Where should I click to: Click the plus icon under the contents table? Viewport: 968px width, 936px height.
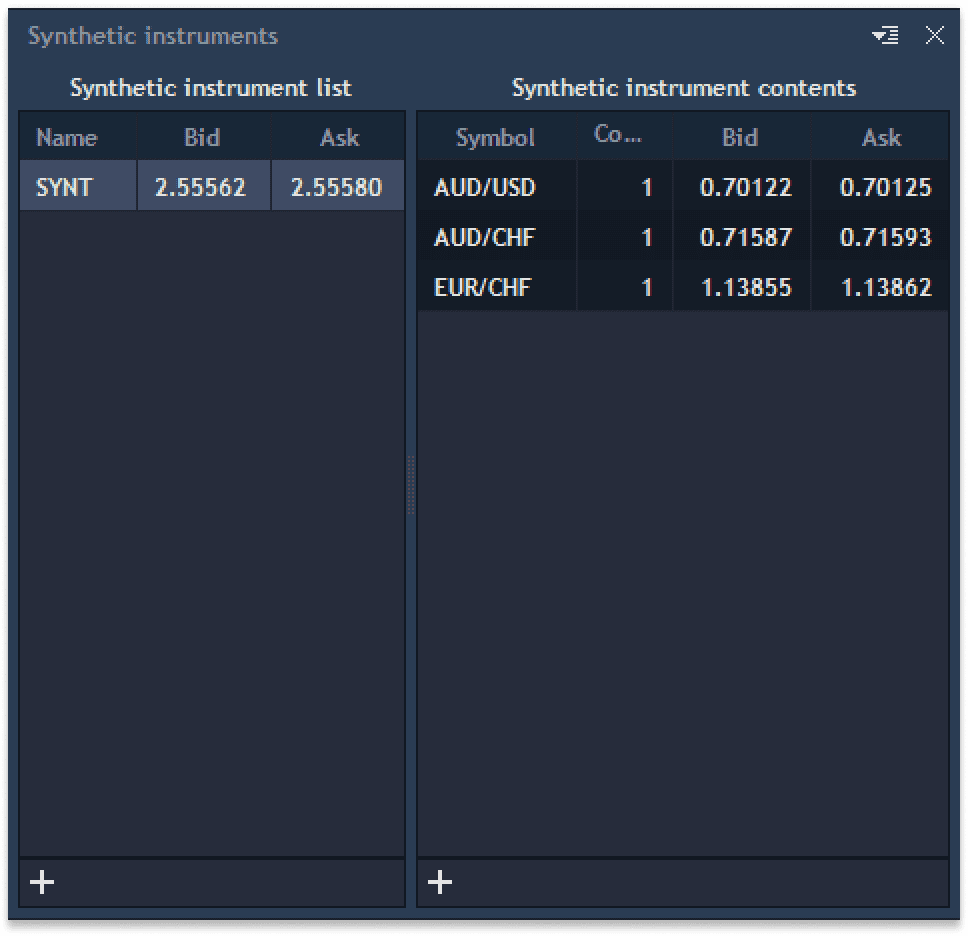click(438, 882)
